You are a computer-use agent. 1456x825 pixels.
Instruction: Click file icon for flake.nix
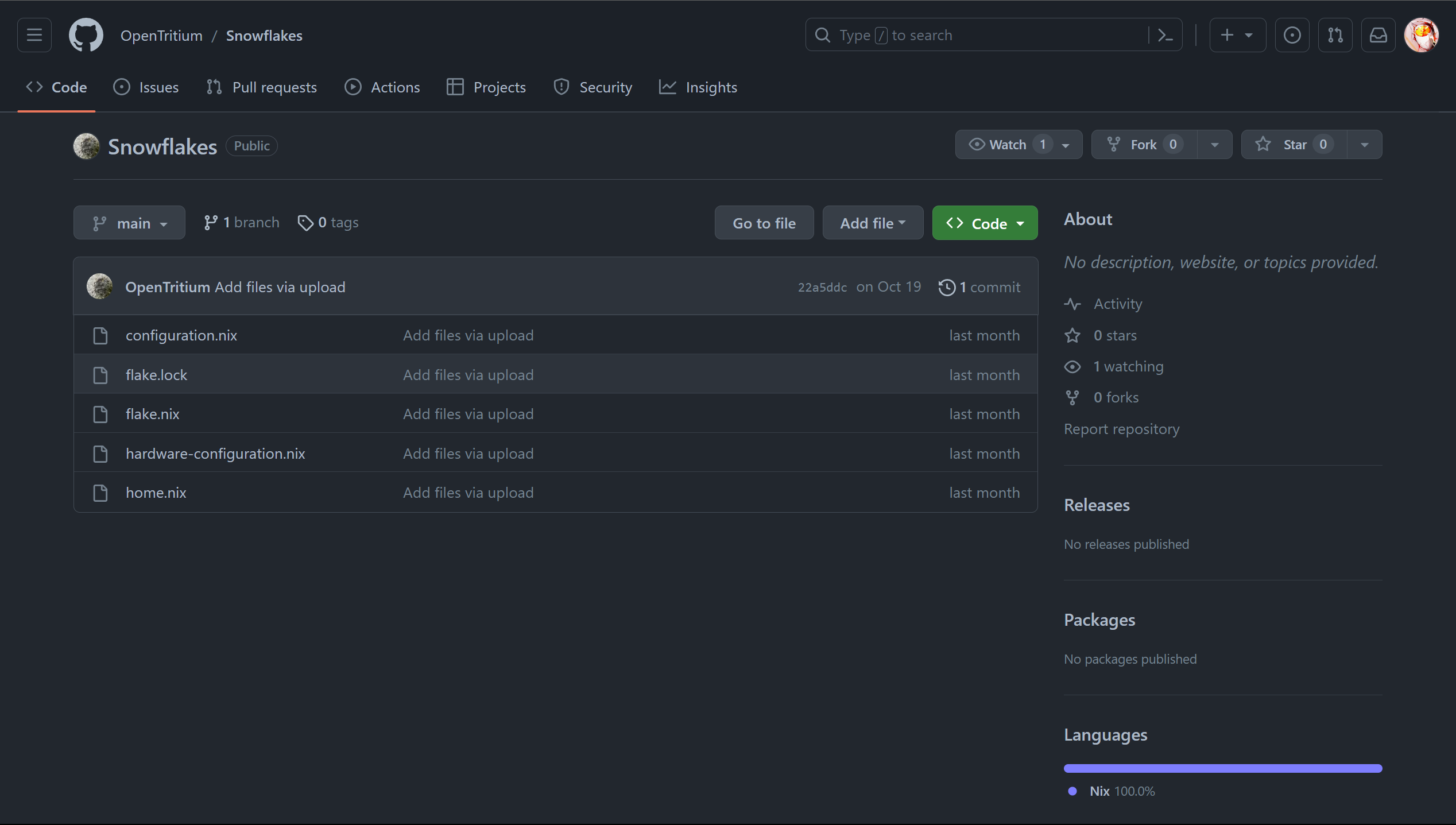(100, 414)
